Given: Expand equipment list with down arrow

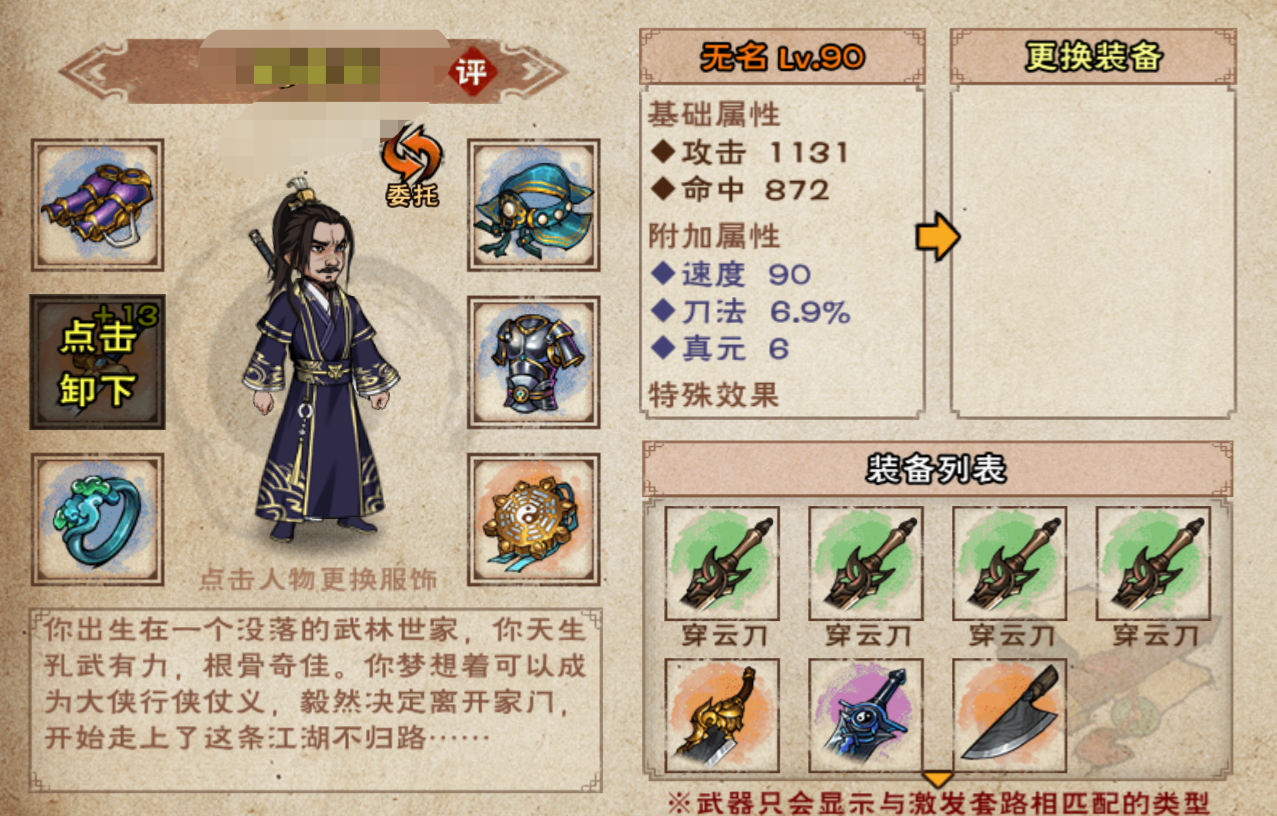Looking at the screenshot, I should pyautogui.click(x=937, y=778).
